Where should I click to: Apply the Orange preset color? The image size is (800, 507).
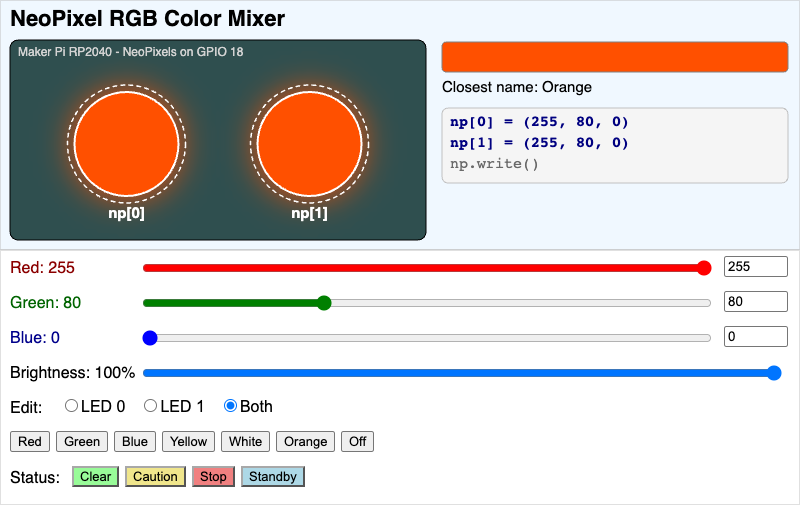pos(305,442)
